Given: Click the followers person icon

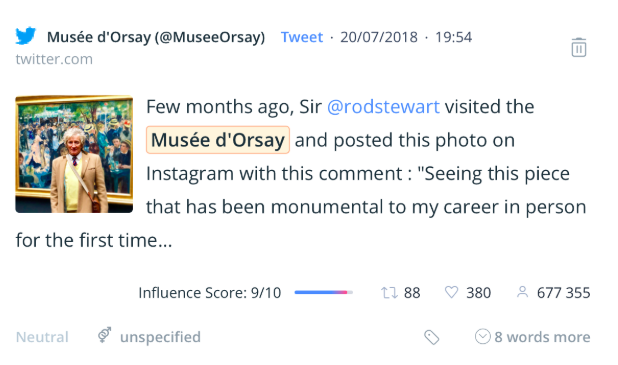Looking at the screenshot, I should pyautogui.click(x=522, y=292).
